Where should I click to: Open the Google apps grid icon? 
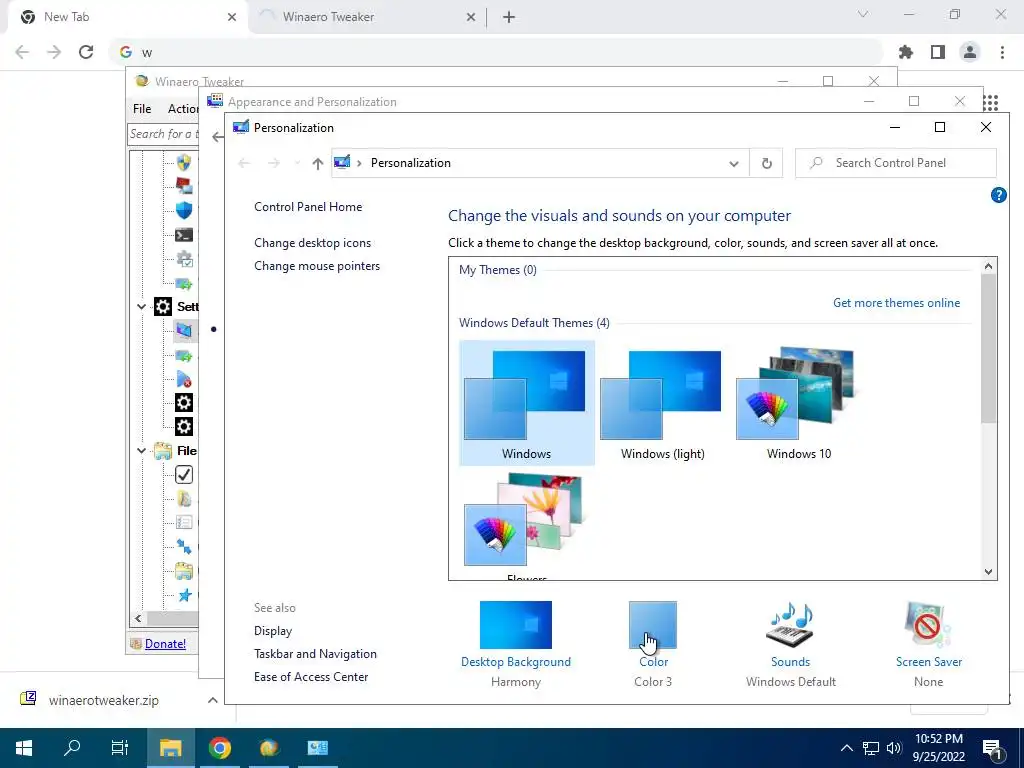991,103
